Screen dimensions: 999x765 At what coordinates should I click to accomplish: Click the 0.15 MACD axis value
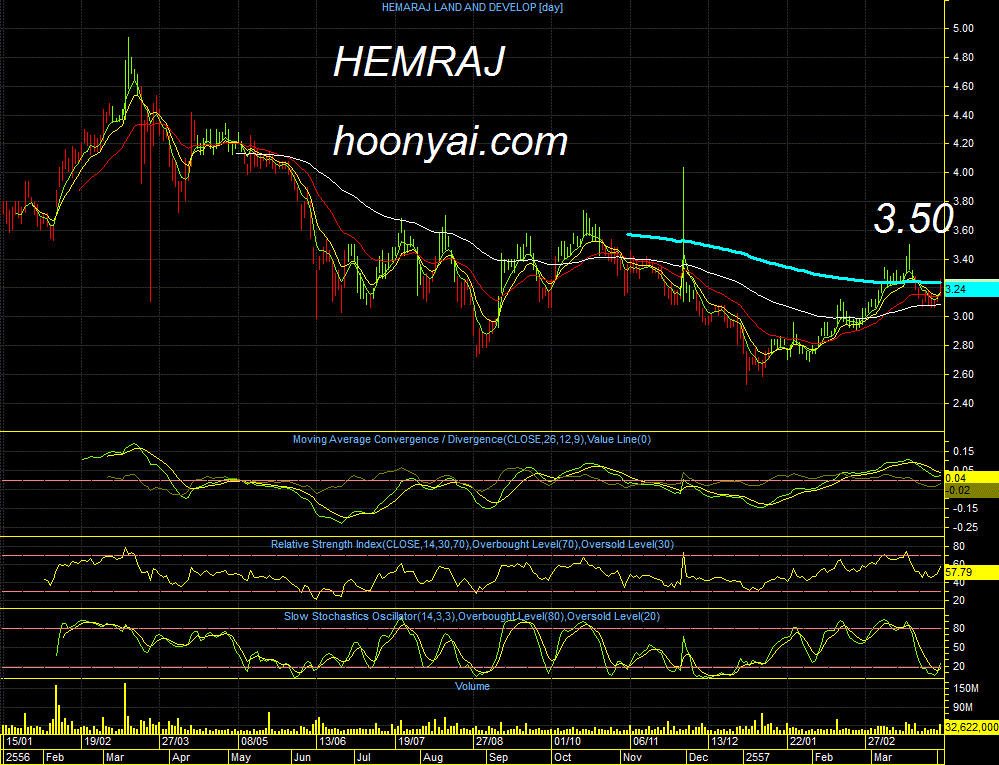(x=963, y=452)
